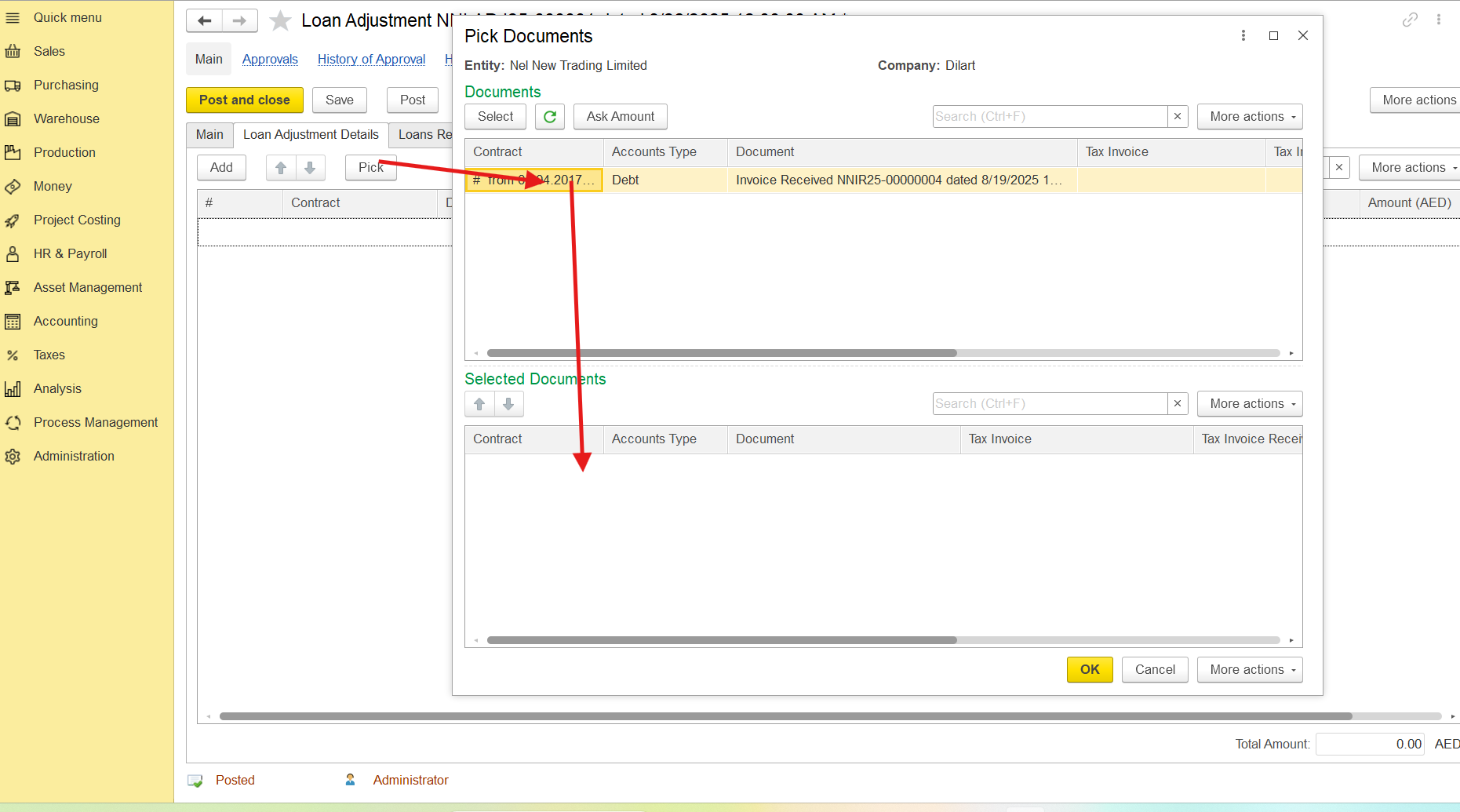The image size is (1460, 812).
Task: Switch to Loan Adjustment Details tab
Action: click(311, 135)
